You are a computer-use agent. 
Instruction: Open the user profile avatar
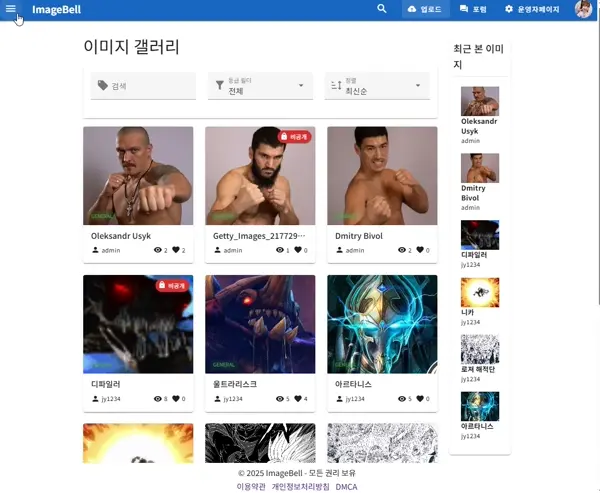click(583, 9)
